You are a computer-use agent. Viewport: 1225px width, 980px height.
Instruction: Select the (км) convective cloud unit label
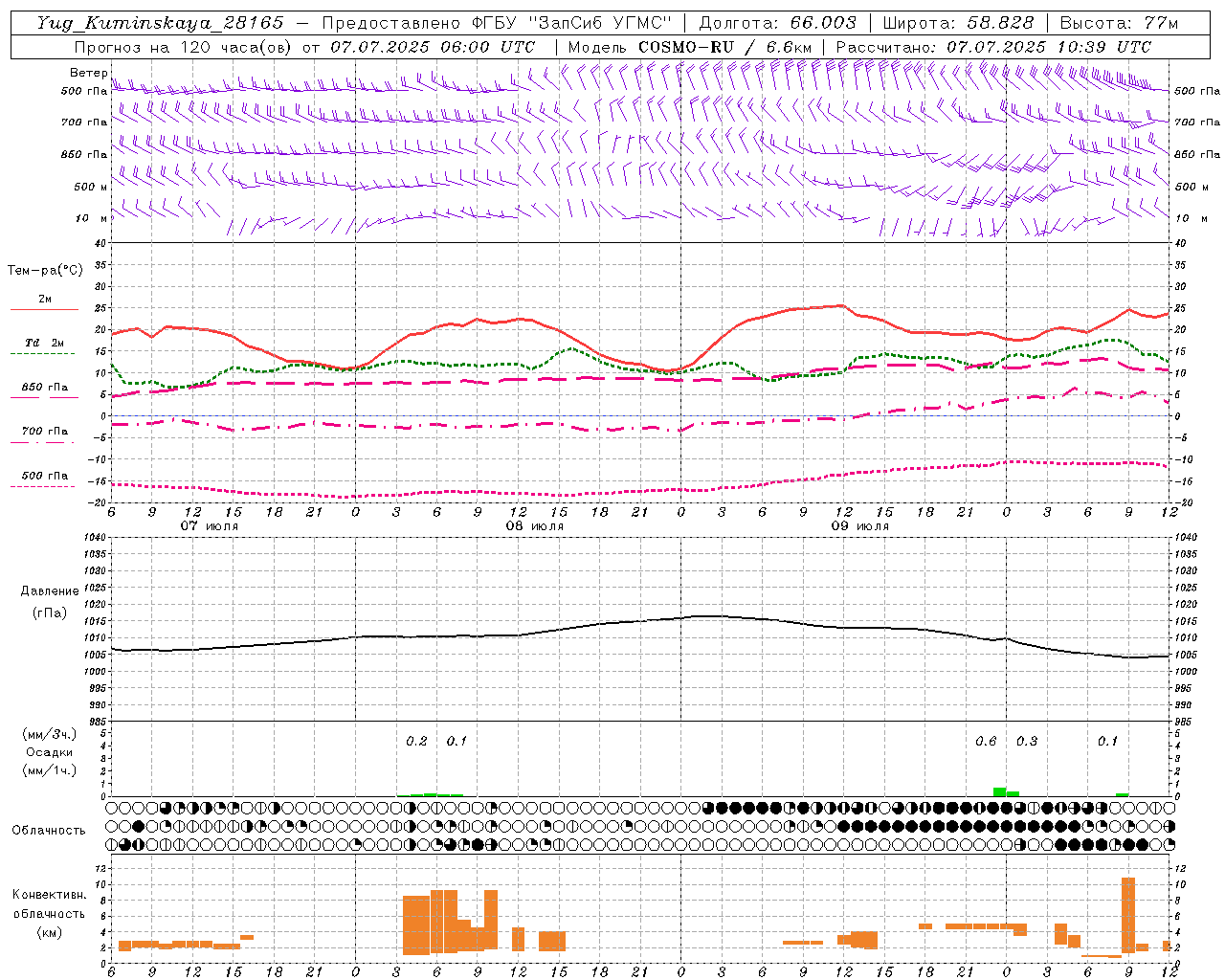coord(50,932)
